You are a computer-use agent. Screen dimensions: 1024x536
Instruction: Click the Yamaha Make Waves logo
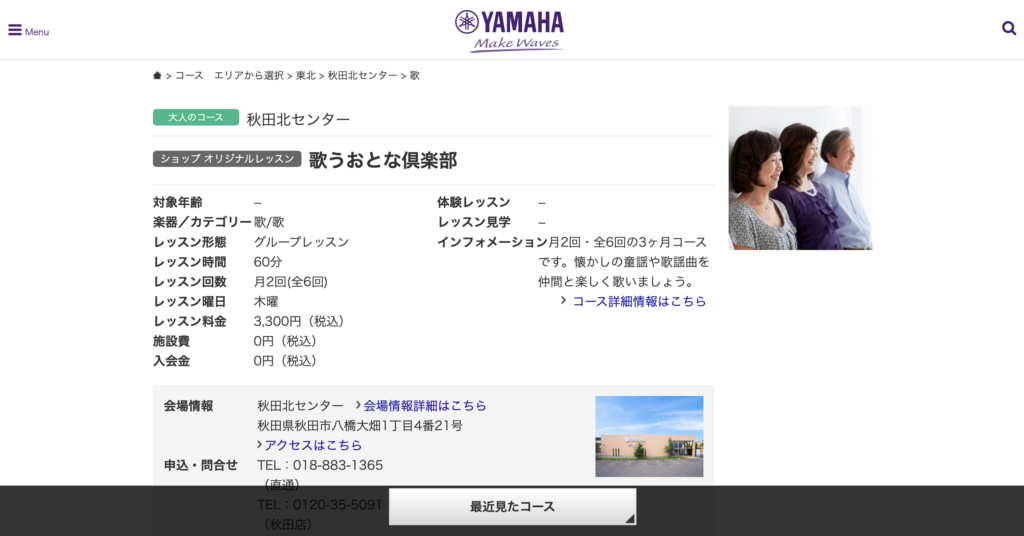point(509,31)
